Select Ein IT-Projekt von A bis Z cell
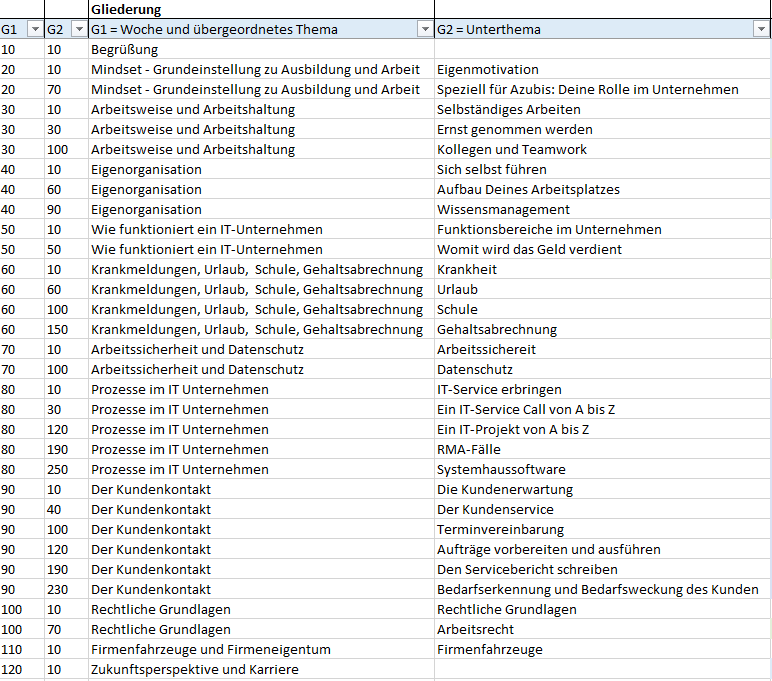The height and width of the screenshot is (681, 772). [602, 430]
